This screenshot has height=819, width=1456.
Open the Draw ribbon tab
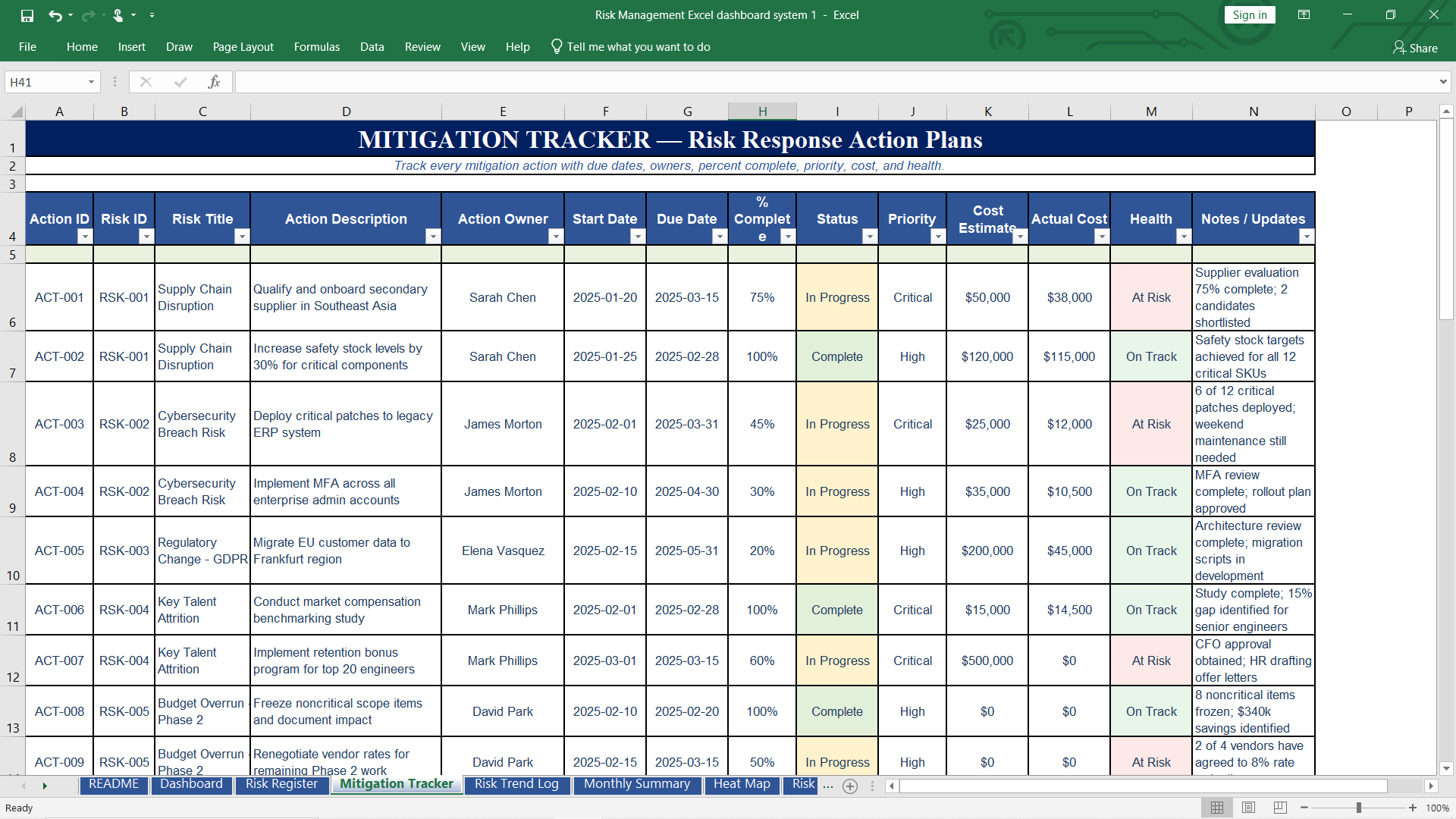point(180,47)
